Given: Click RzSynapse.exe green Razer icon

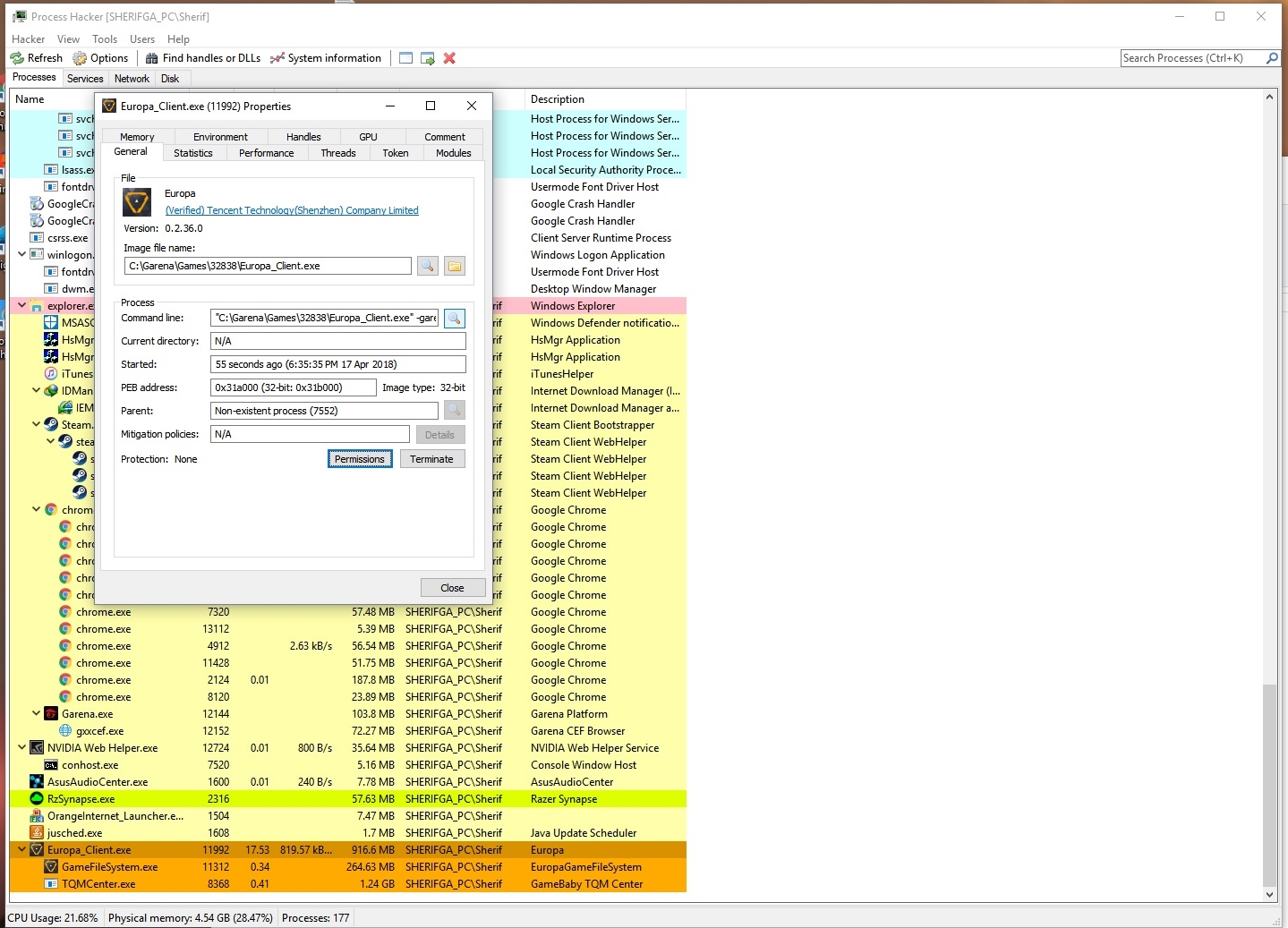Looking at the screenshot, I should pos(37,799).
